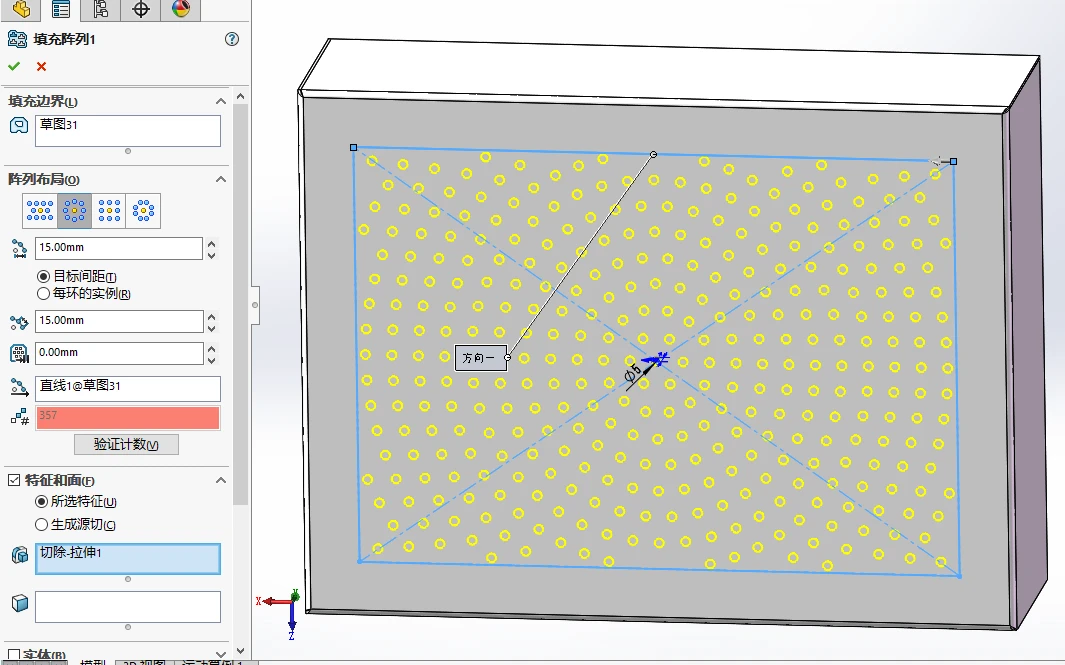
Task: Click the 验证计数 button
Action: point(126,444)
